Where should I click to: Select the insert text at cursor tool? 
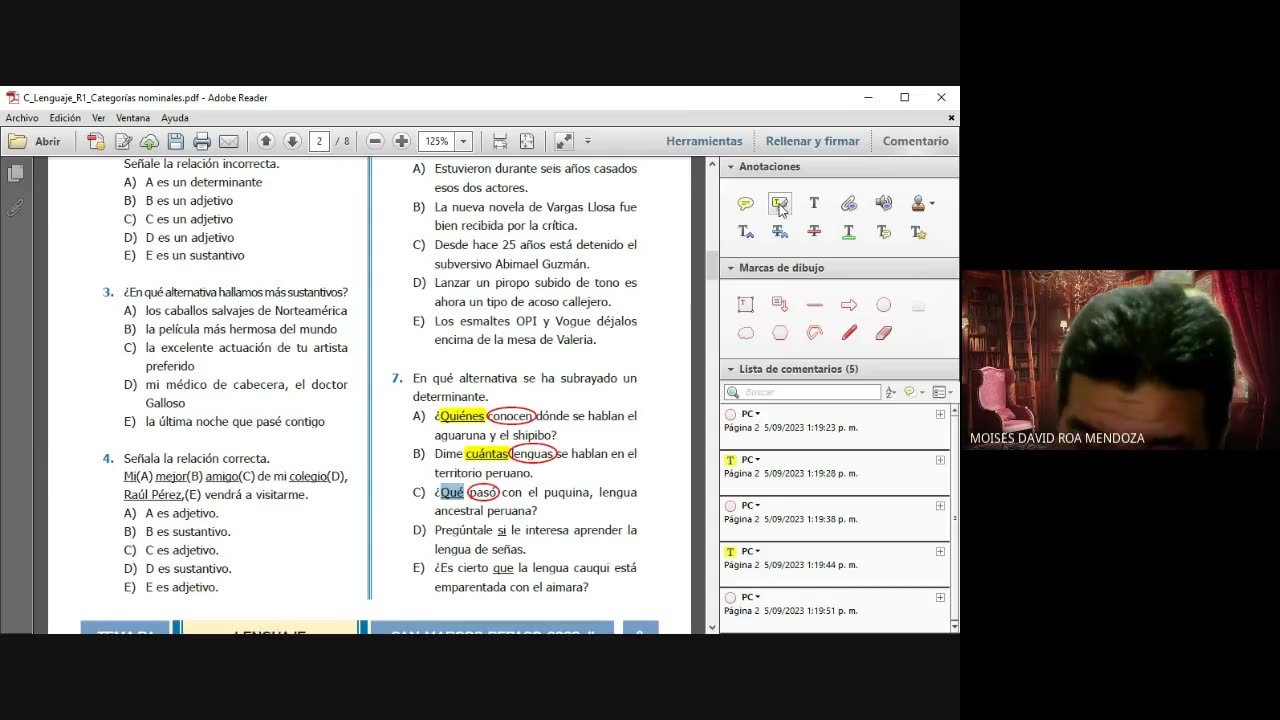[745, 232]
